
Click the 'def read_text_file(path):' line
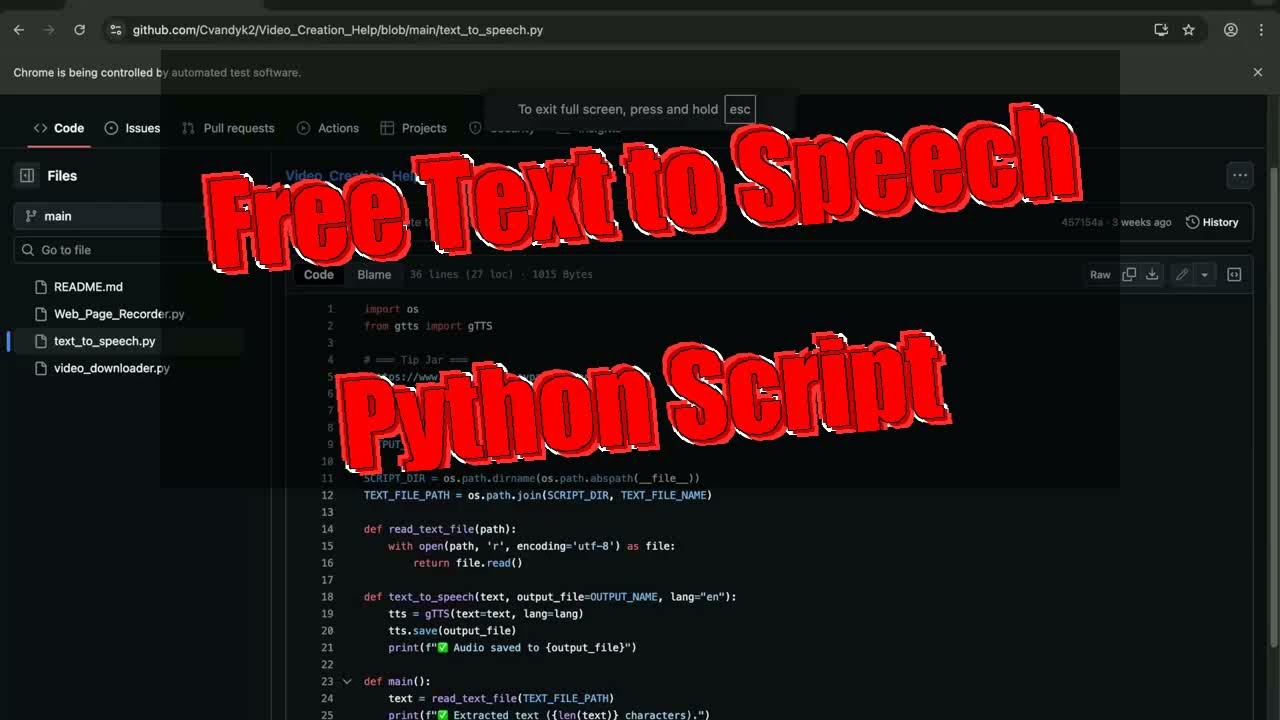pos(440,529)
